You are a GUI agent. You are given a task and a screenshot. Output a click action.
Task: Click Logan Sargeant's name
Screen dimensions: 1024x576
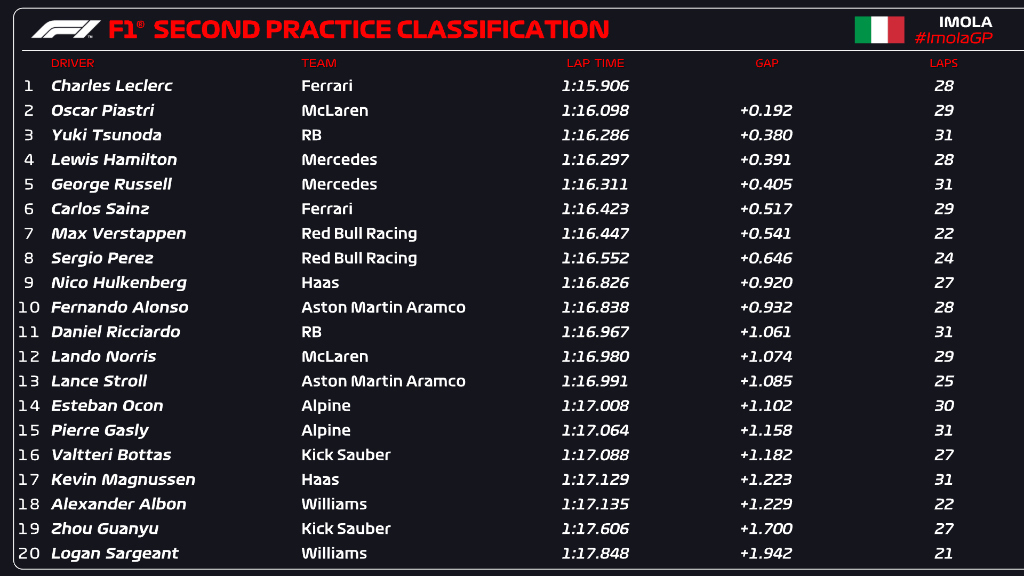[114, 553]
